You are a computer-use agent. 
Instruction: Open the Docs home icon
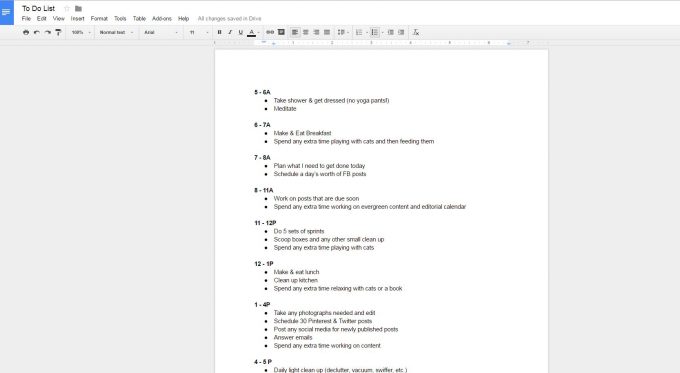[x=7, y=12]
